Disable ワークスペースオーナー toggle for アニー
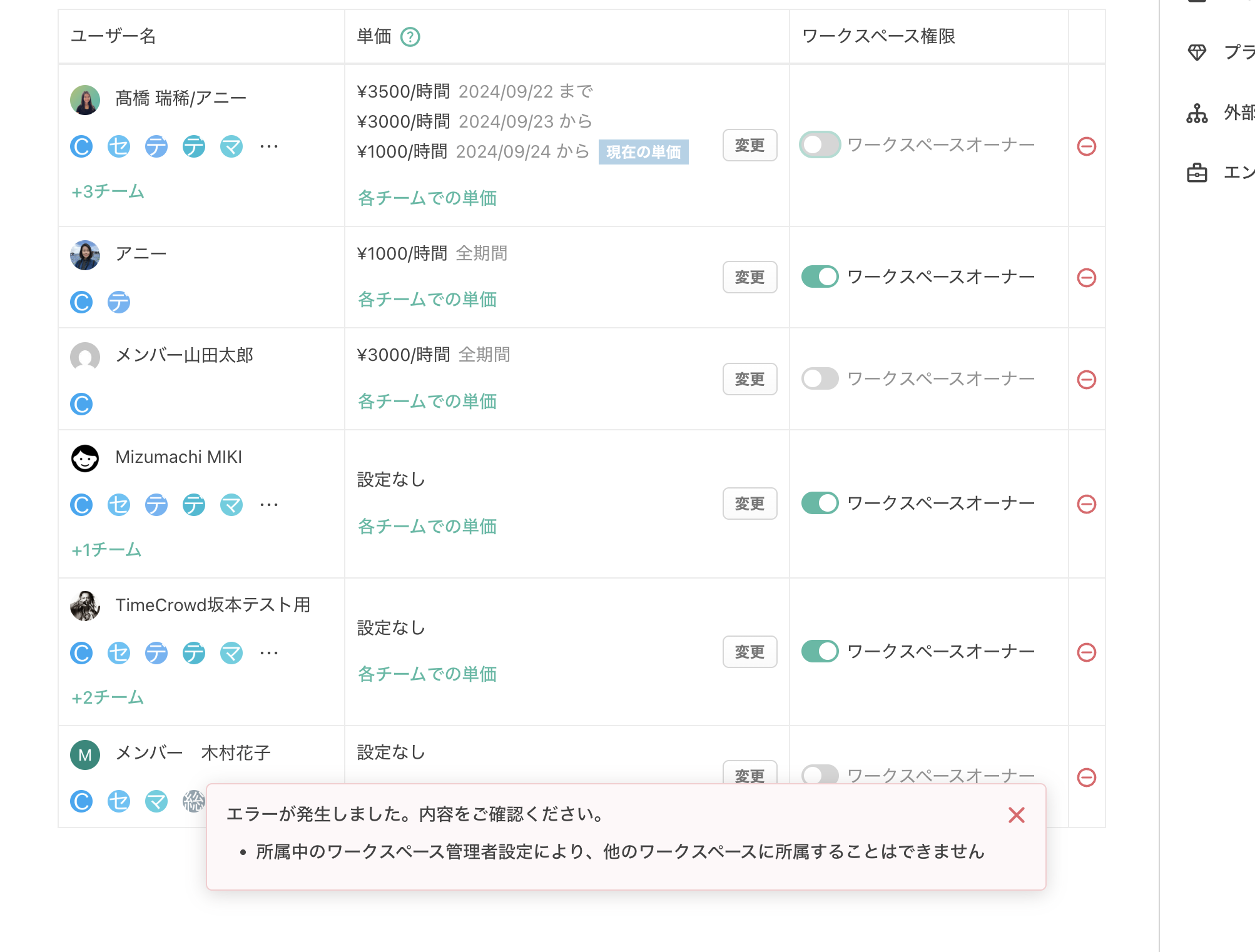The height and width of the screenshot is (952, 1255). pos(820,276)
